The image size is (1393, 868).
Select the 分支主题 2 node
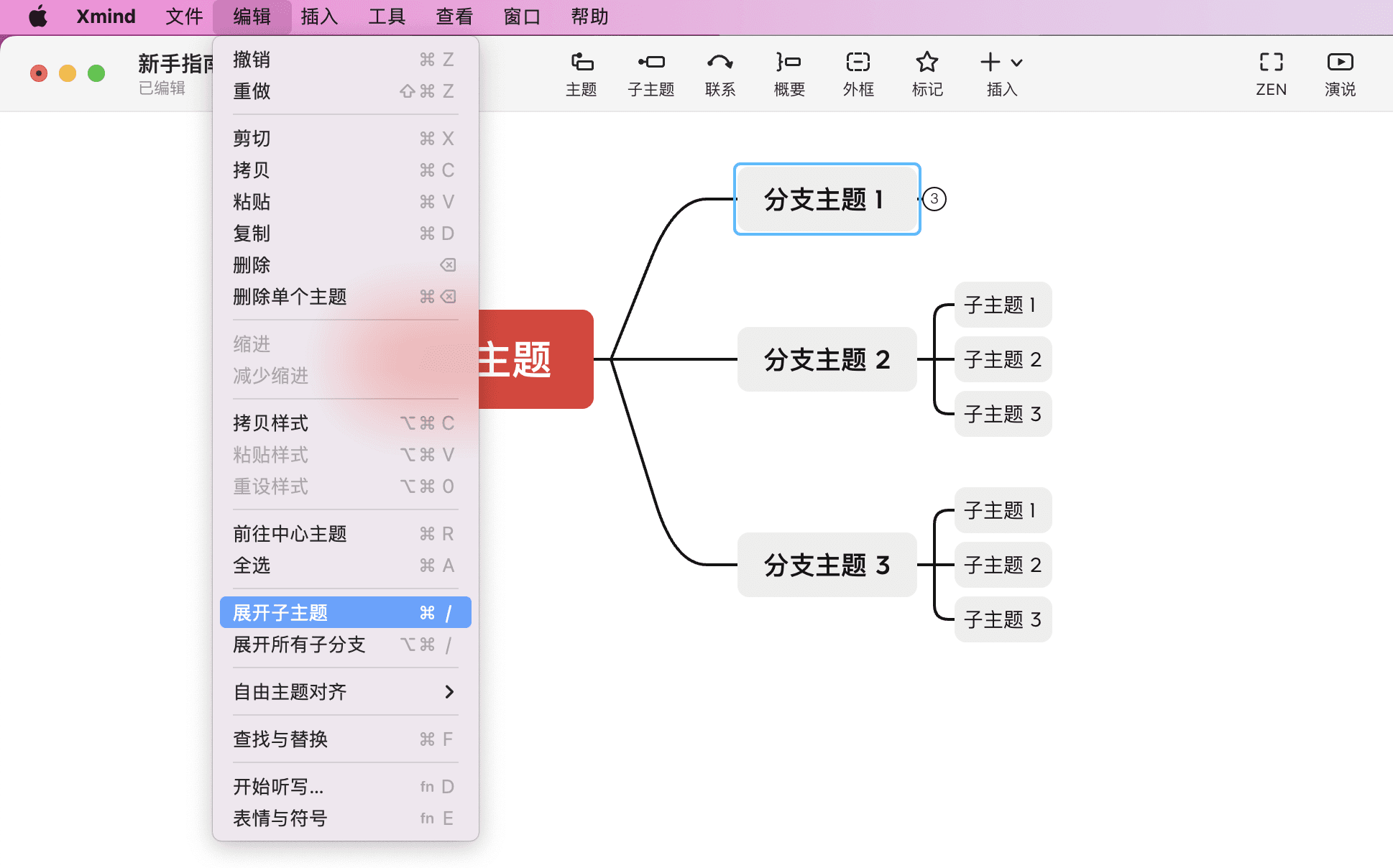tap(827, 359)
